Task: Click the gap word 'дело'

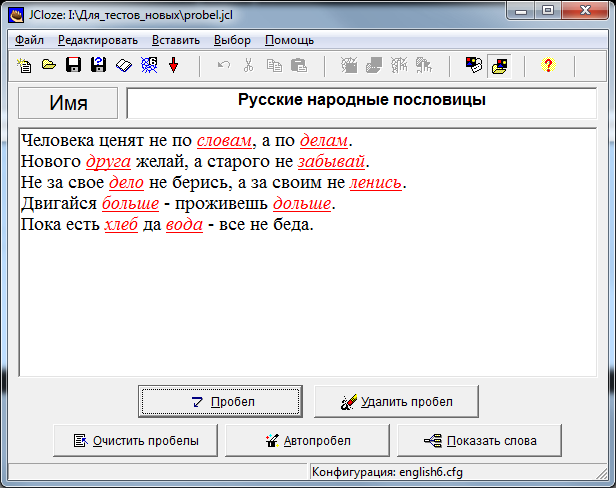Action: (x=126, y=183)
